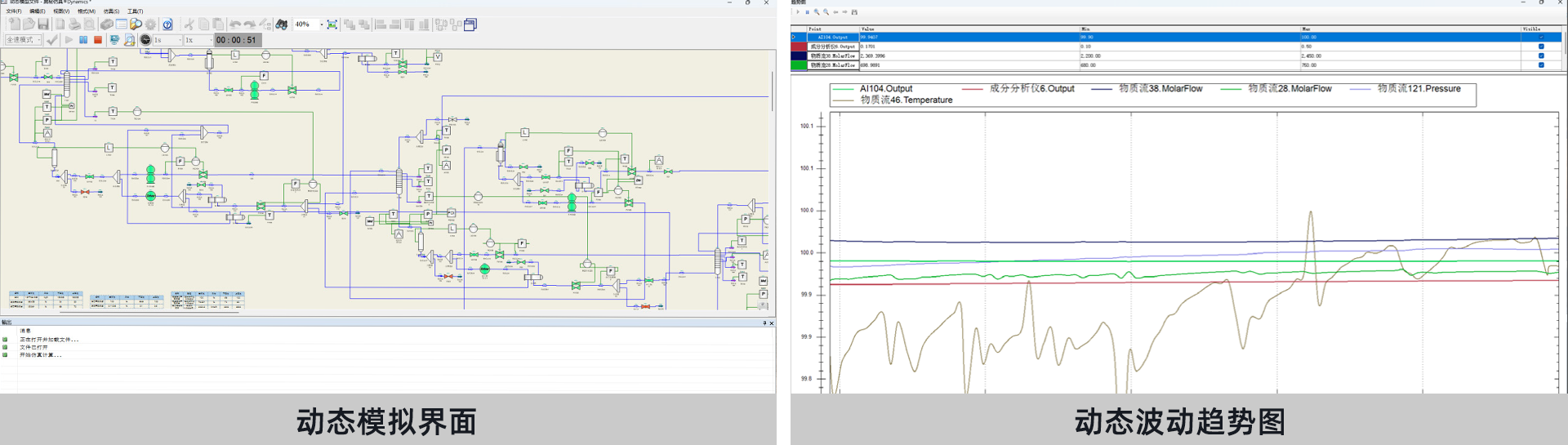Open the 1s time step dropdown
Image resolution: width=1568 pixels, height=445 pixels.
(x=180, y=40)
